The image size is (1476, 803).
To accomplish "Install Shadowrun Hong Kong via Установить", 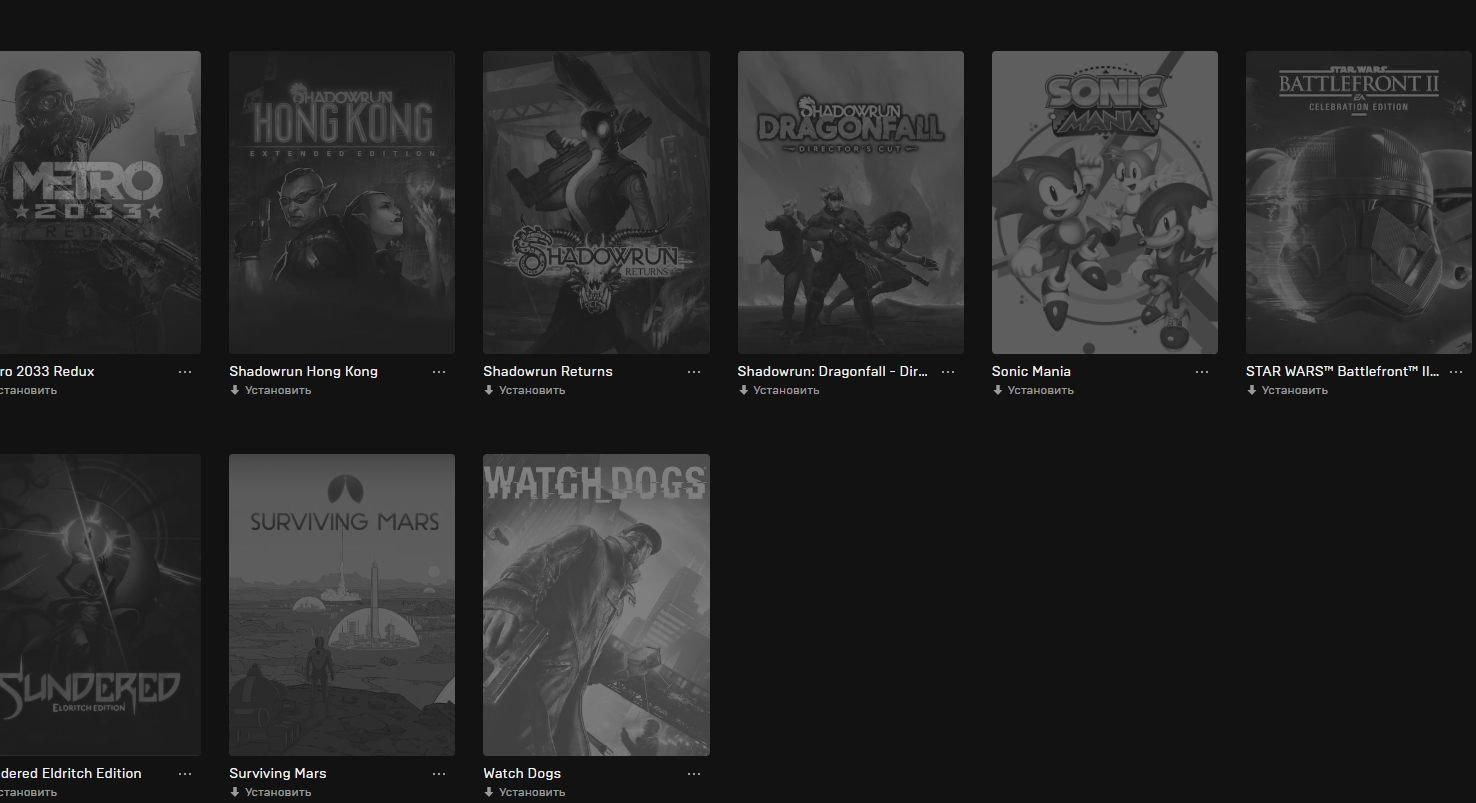I will [x=270, y=390].
